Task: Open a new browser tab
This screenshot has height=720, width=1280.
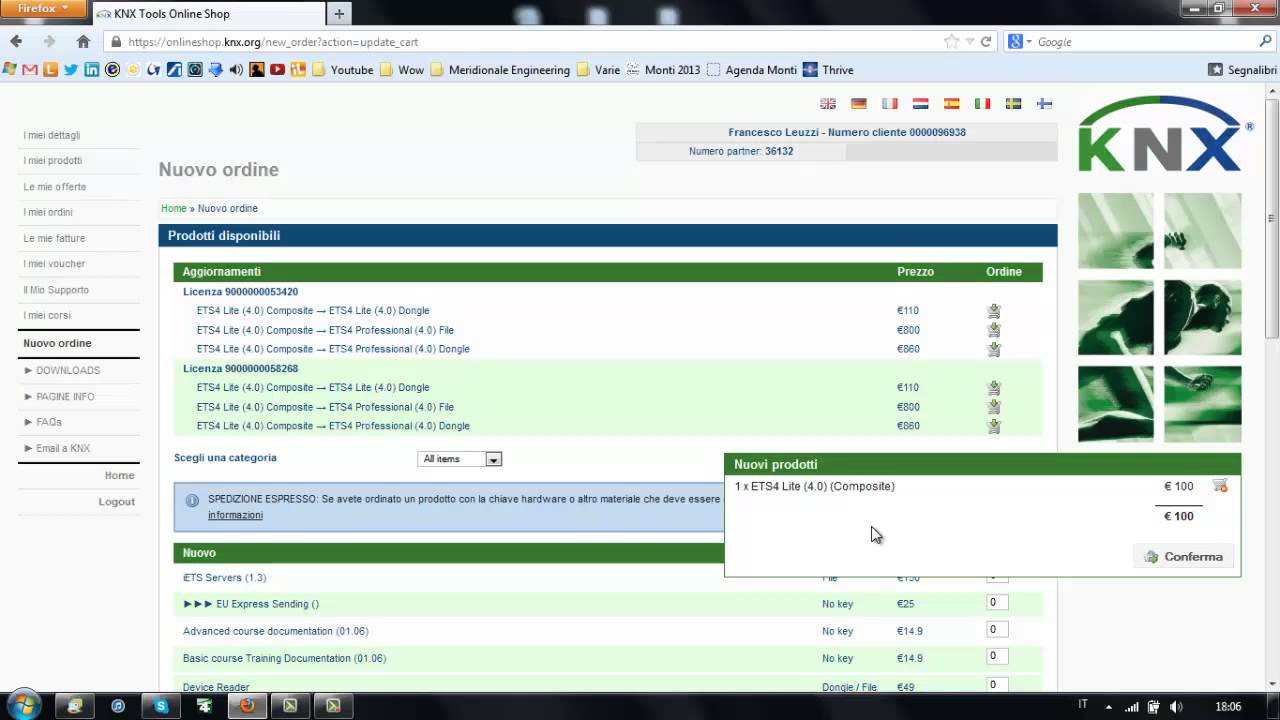Action: tap(339, 14)
